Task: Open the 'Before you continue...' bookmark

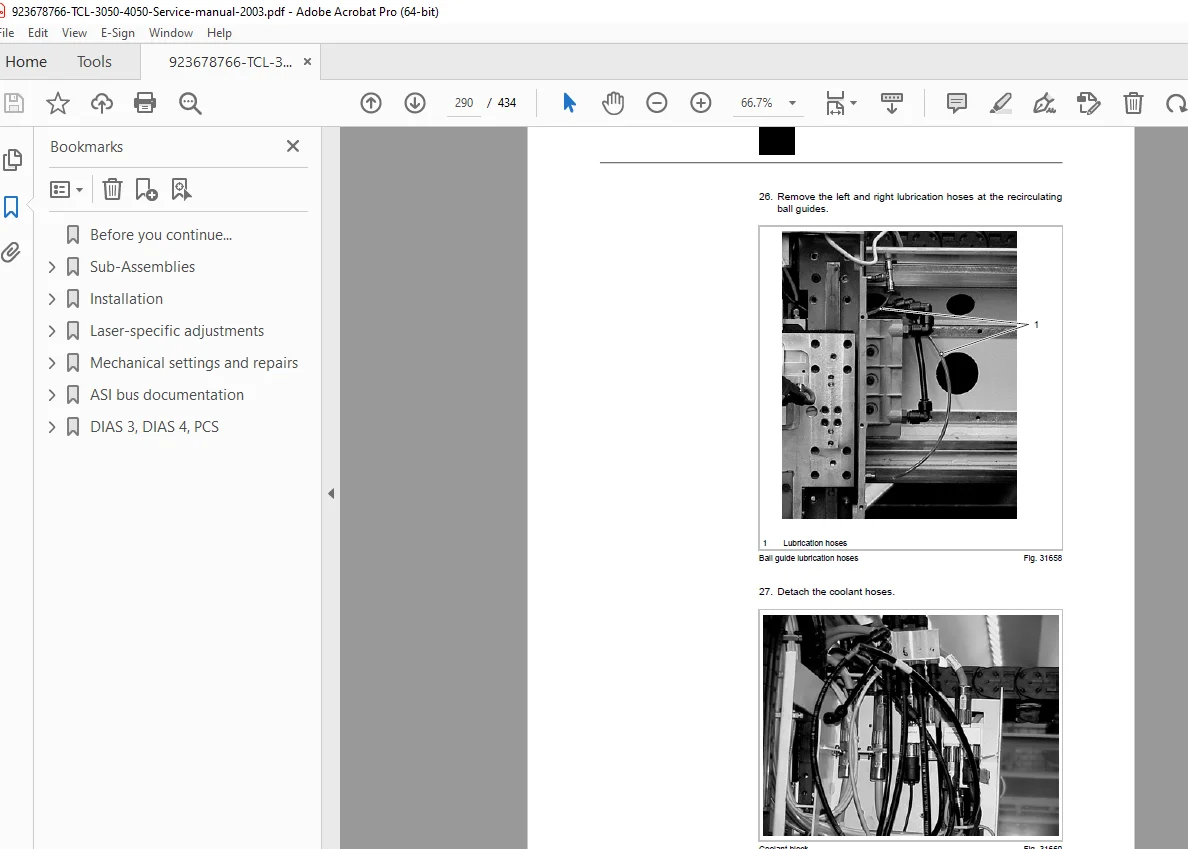Action: tap(161, 235)
